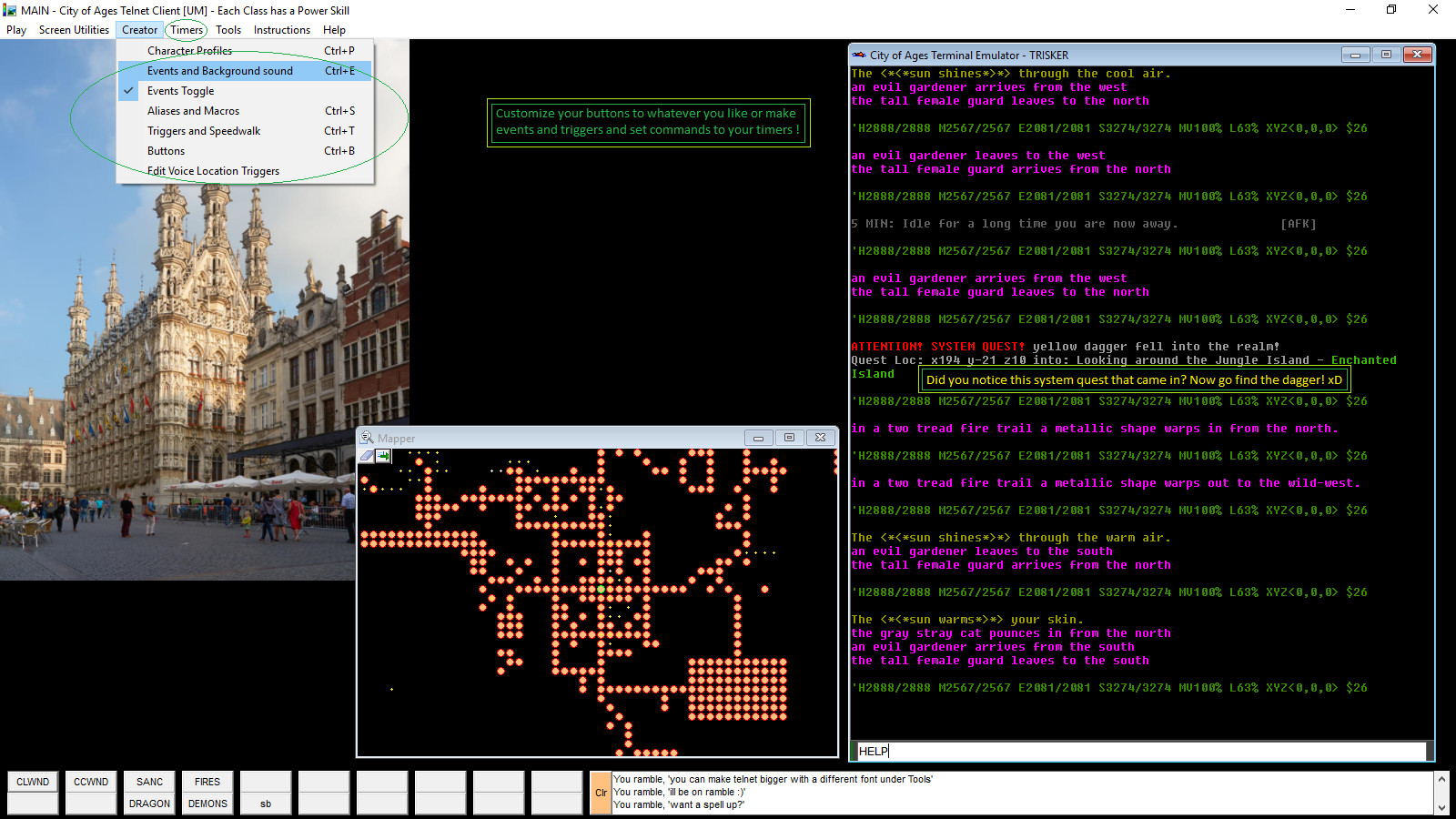Image resolution: width=1456 pixels, height=819 pixels.
Task: Select "Triggers and Speedwalk" menu entry
Action: coord(202,130)
